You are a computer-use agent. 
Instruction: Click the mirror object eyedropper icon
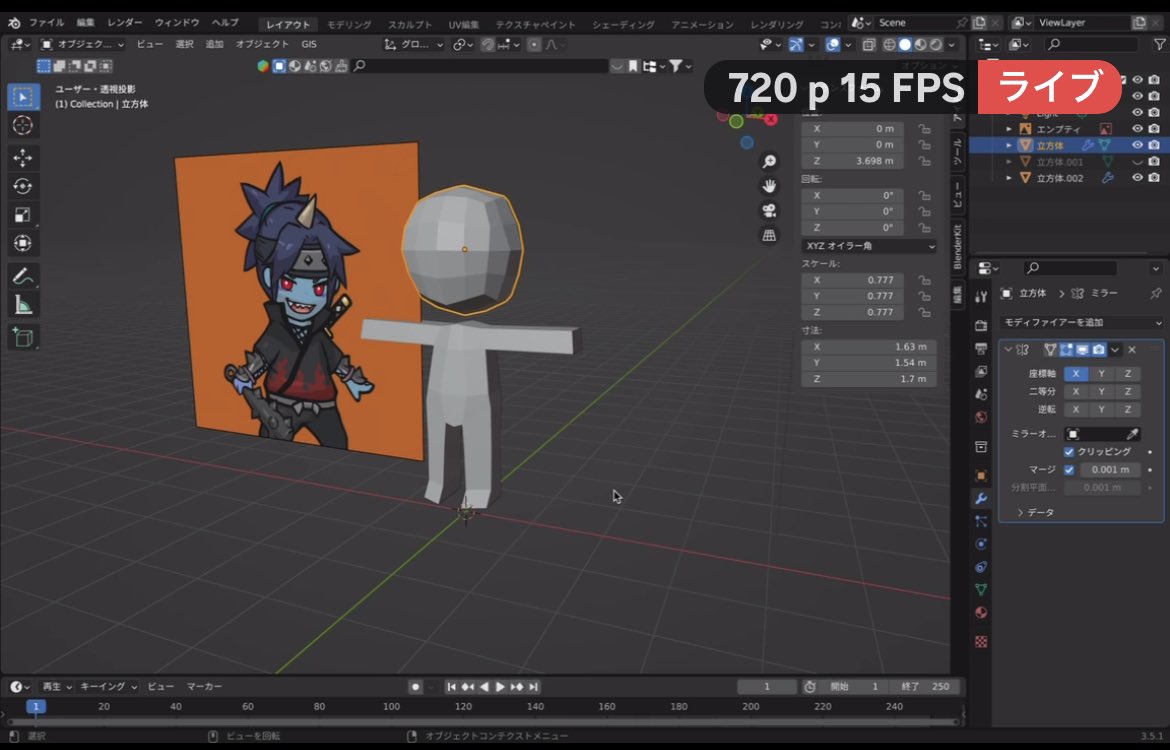point(1132,434)
